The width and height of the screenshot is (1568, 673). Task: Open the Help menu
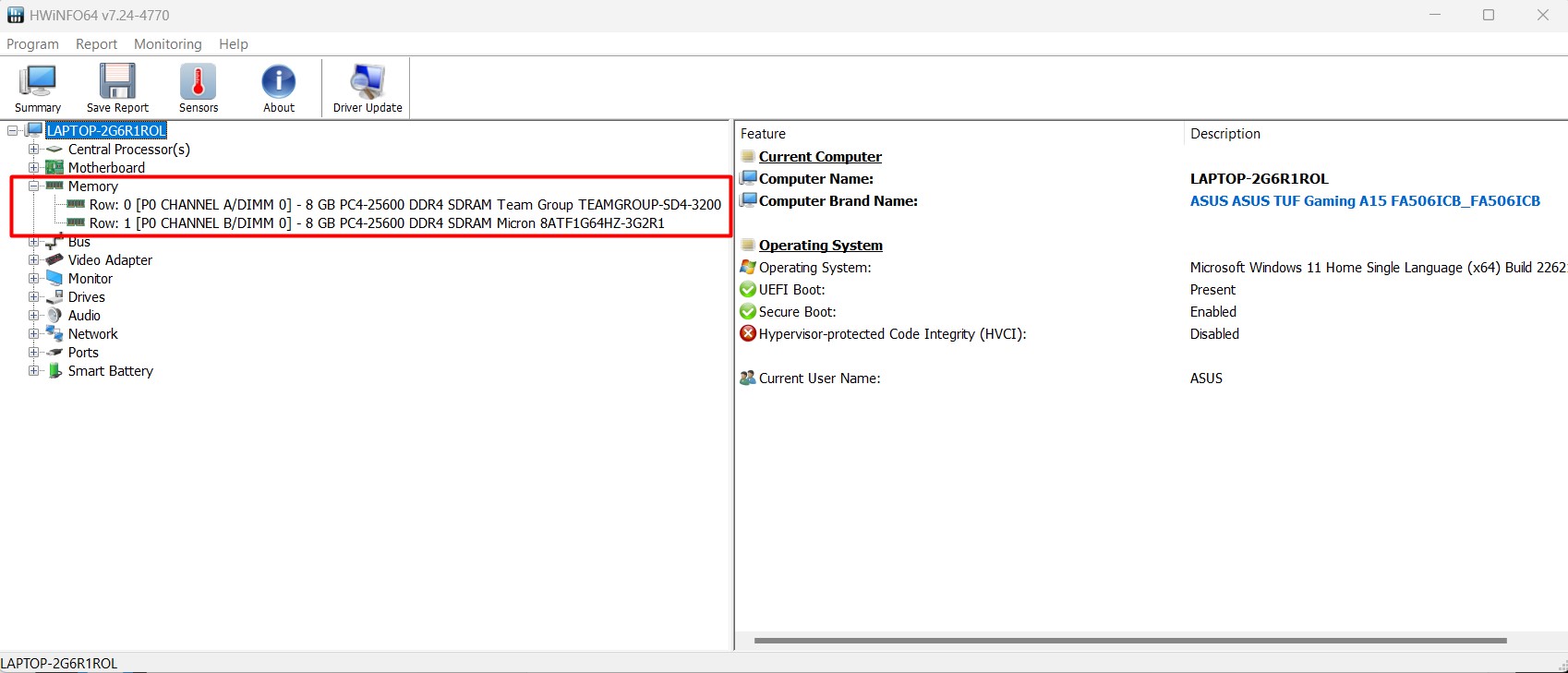click(234, 43)
